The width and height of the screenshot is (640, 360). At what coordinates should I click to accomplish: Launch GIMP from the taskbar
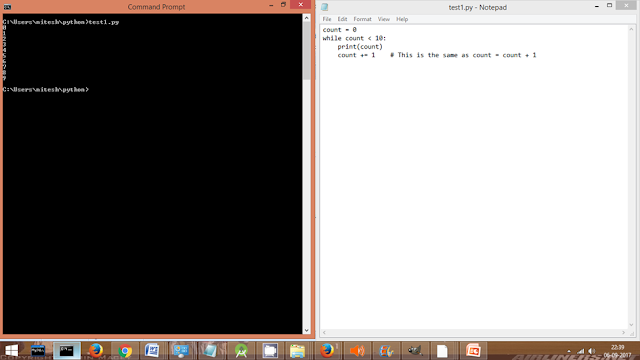click(x=415, y=351)
